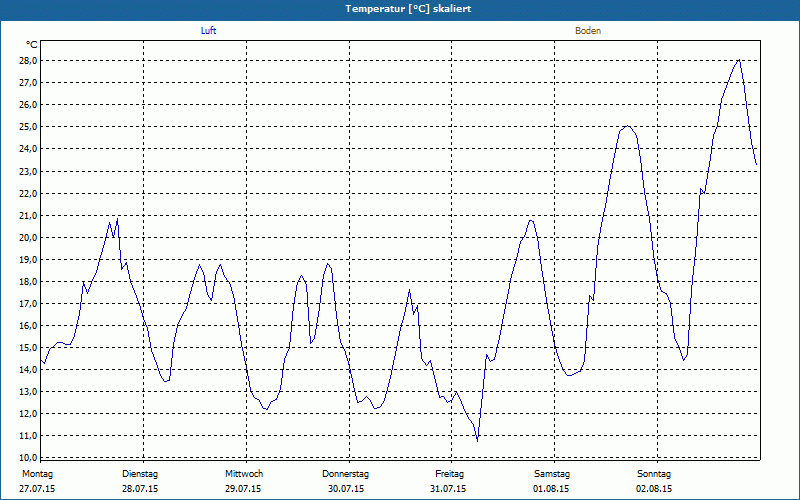Click the Mittwoch day label
This screenshot has height=500, width=800.
click(244, 474)
